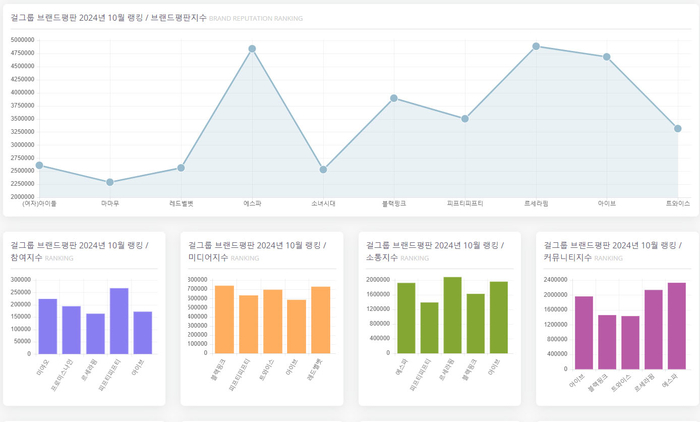Click the BRAND REPUTATION RANKING subtitle text

click(256, 19)
